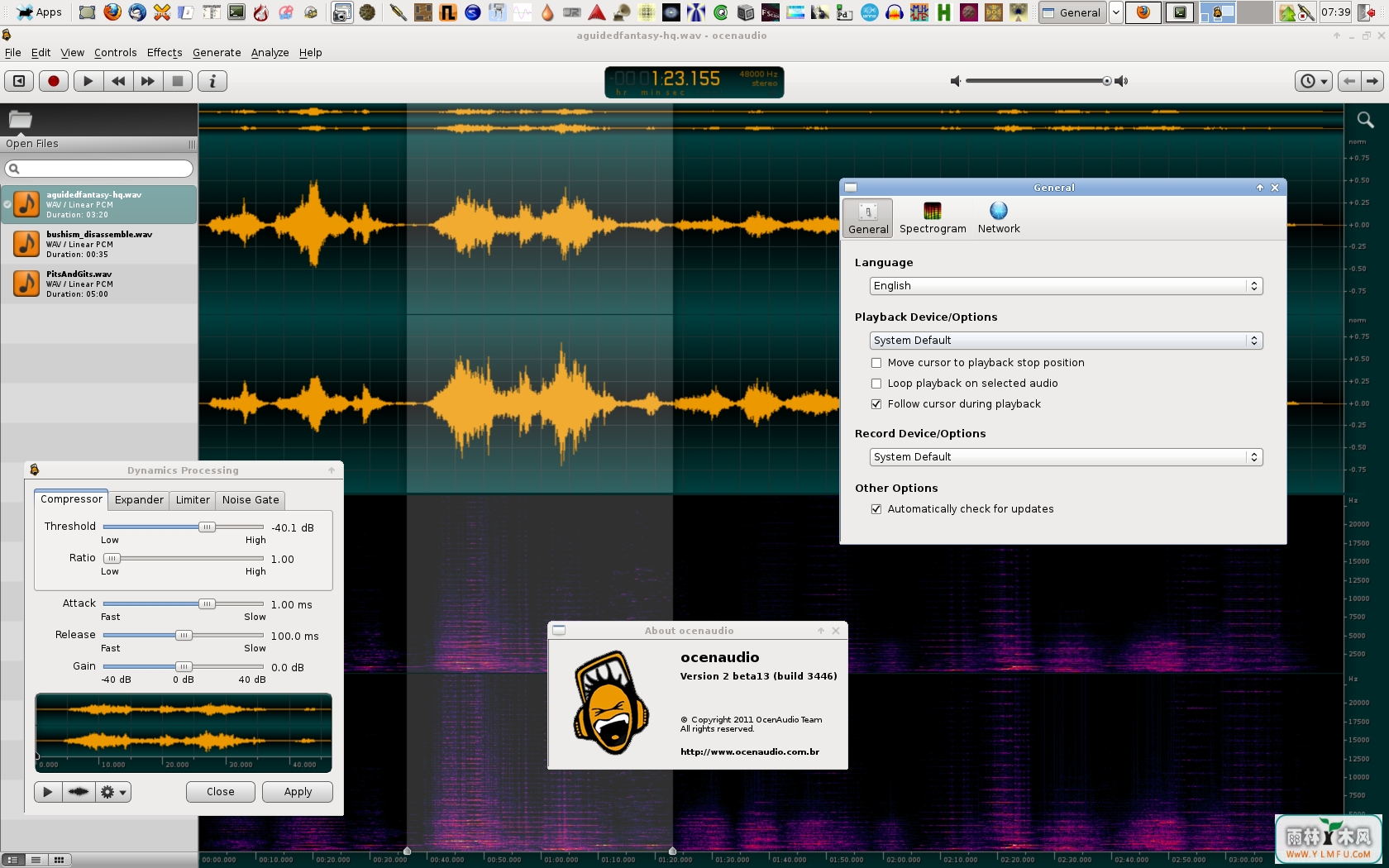The width and height of the screenshot is (1389, 868).
Task: Open Record Device System Default dropdown
Action: [x=1067, y=457]
